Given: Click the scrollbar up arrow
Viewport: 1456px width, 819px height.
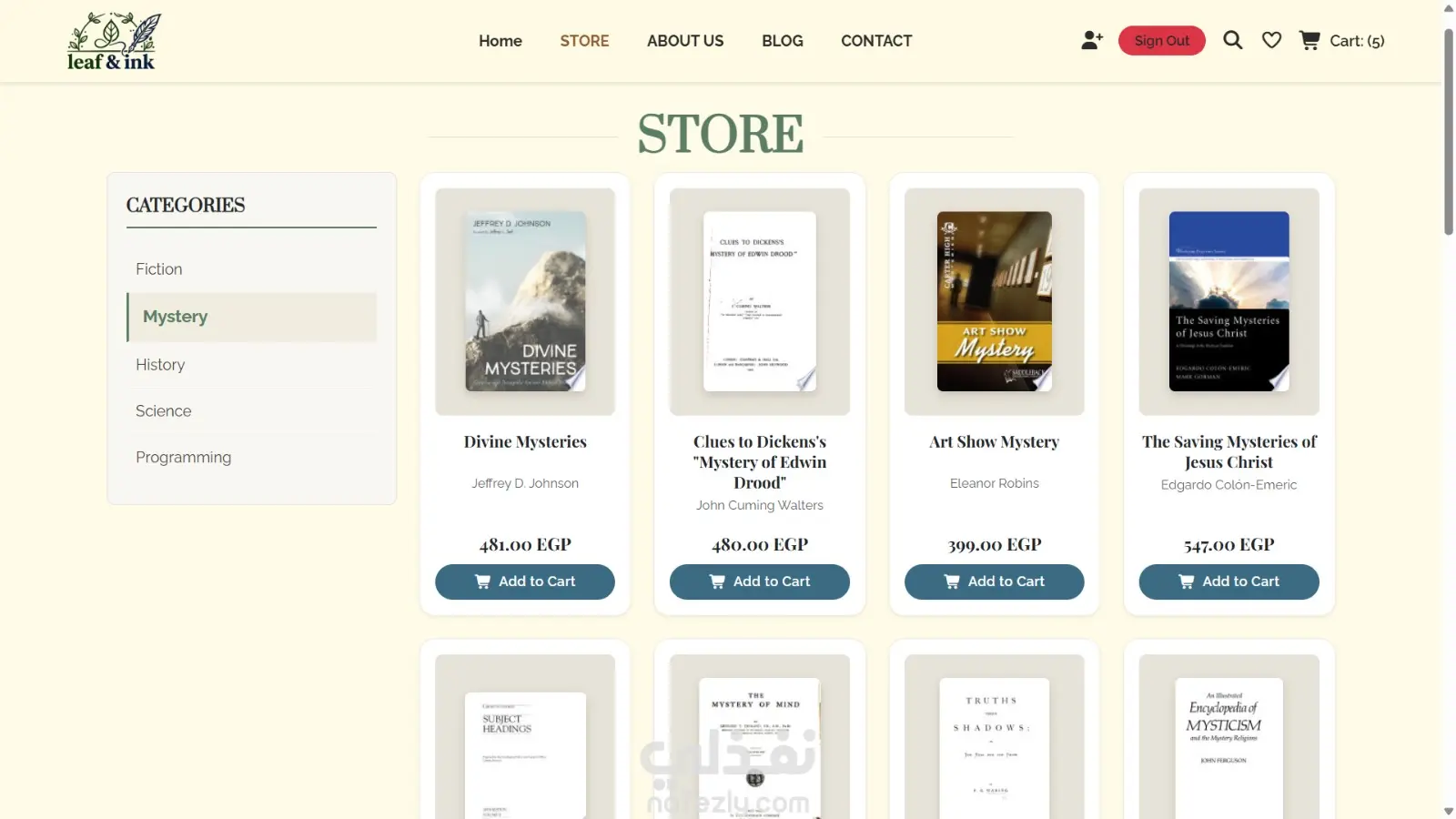Looking at the screenshot, I should pyautogui.click(x=1449, y=8).
